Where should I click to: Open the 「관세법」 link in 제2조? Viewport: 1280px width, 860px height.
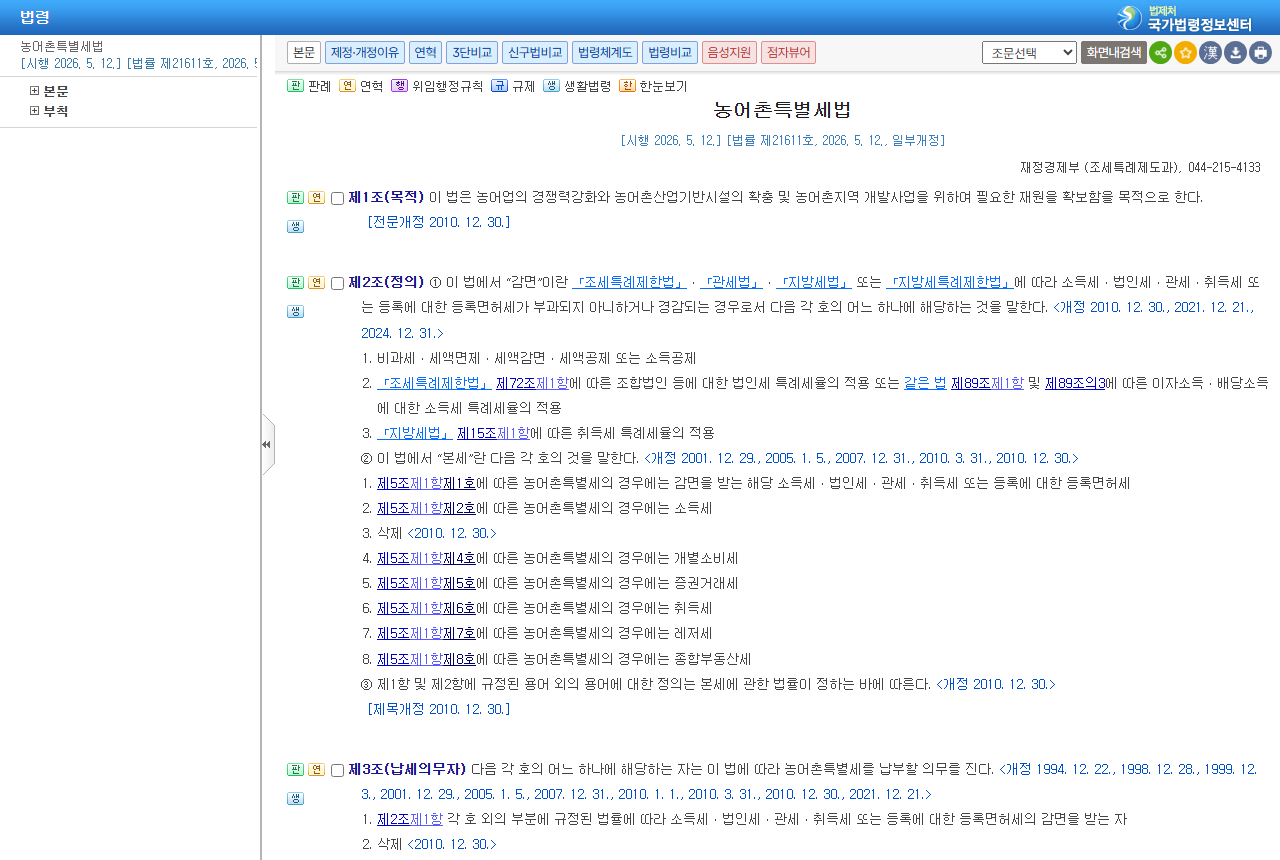[731, 282]
